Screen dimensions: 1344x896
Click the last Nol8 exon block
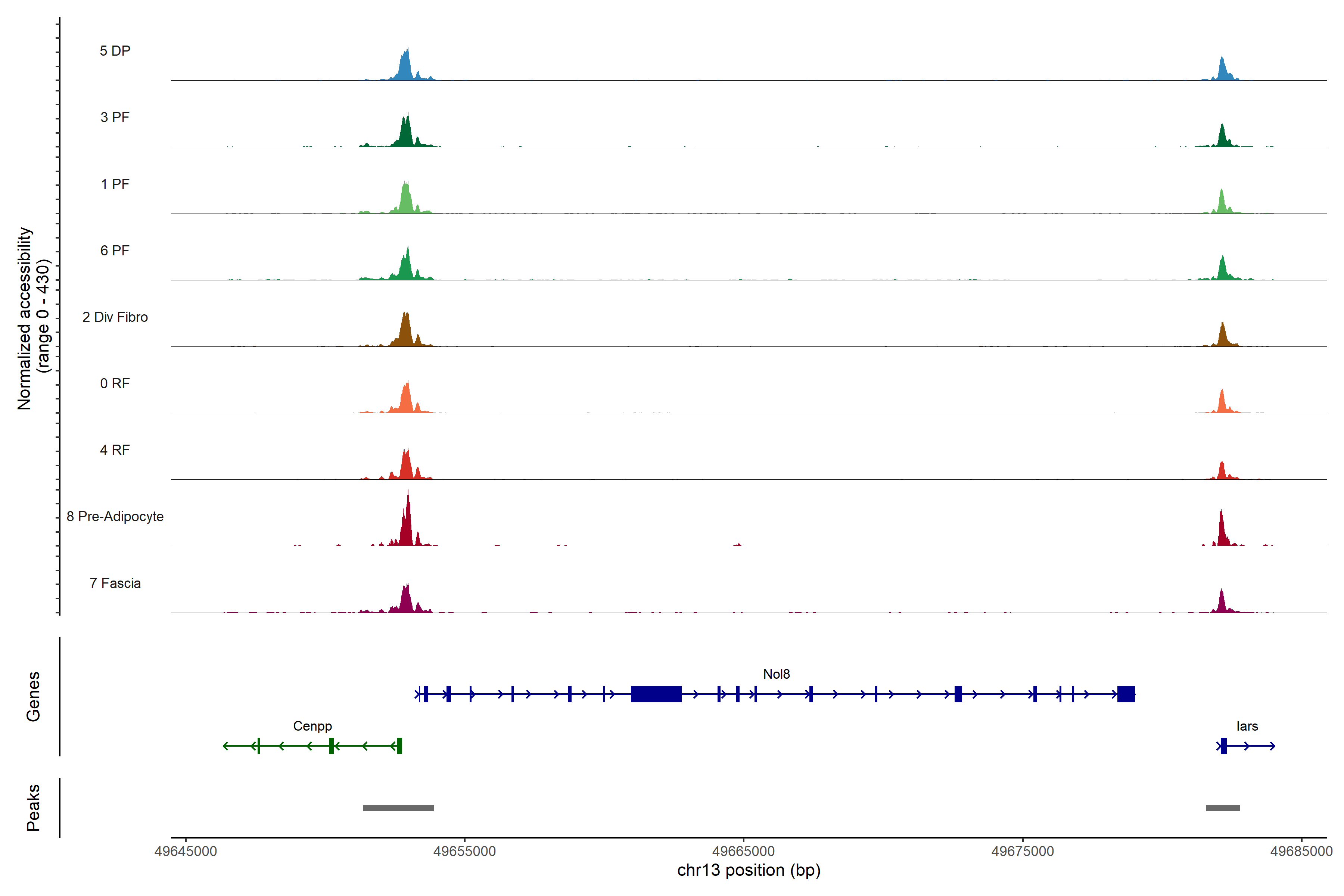tap(1126, 694)
